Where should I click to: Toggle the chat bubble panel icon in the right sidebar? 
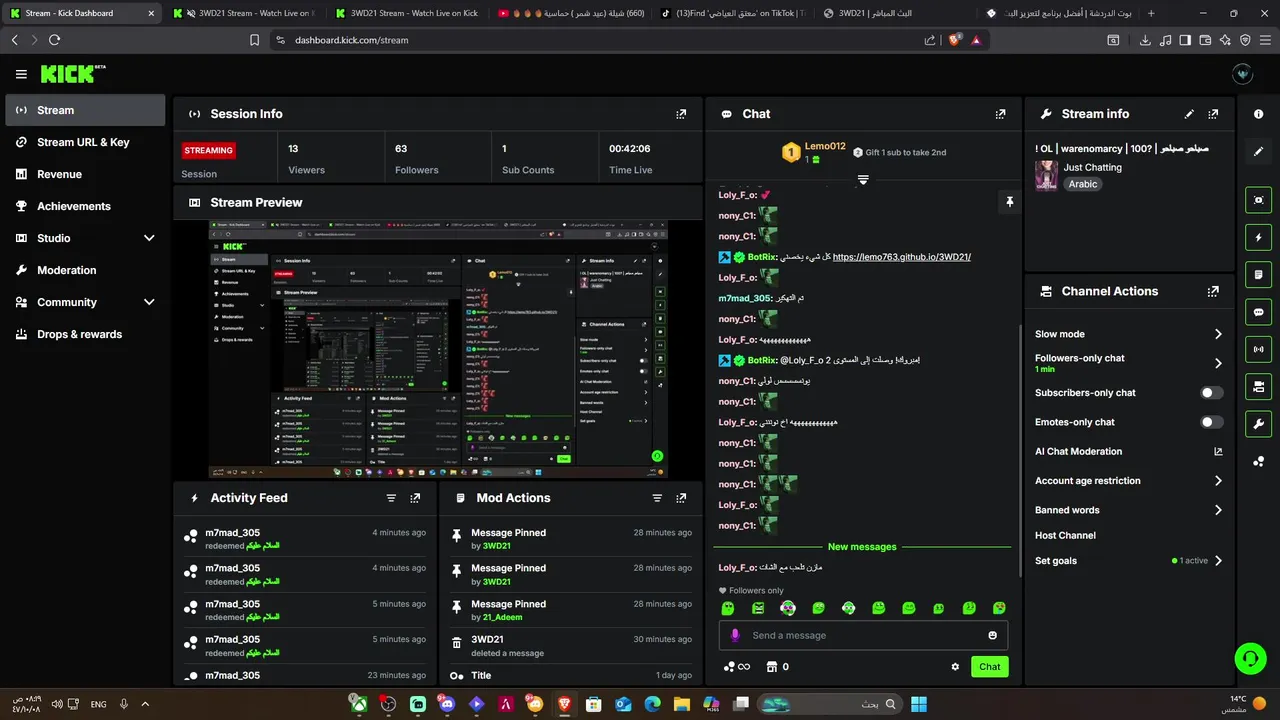1258,312
